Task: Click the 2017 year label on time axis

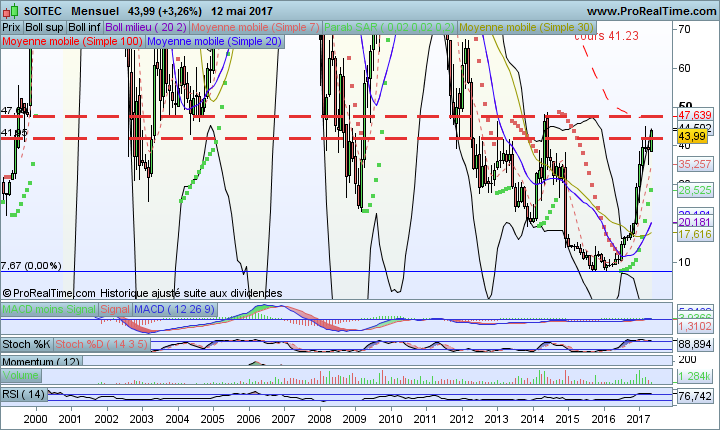Action: (x=638, y=419)
